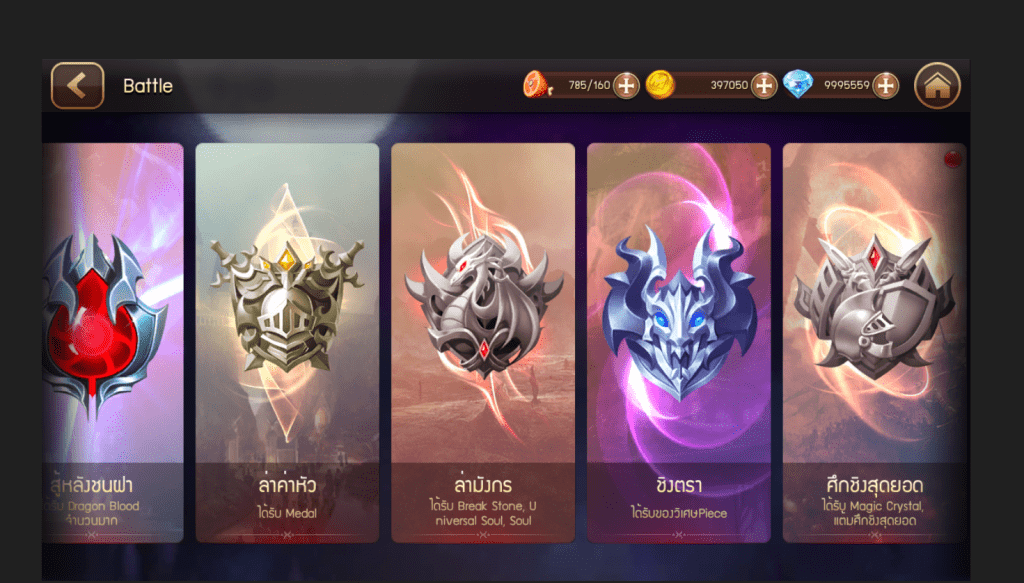Go back using the arrow button
This screenshot has width=1024, height=583.
(77, 86)
